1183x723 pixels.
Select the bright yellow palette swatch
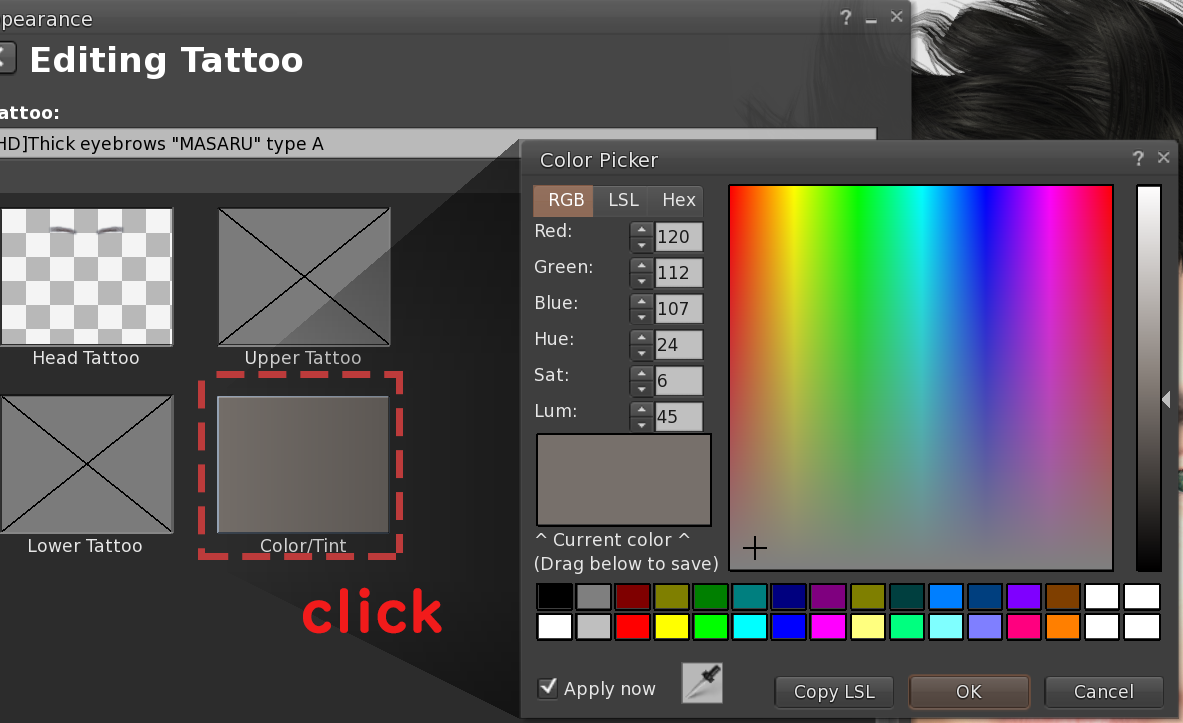pos(671,626)
